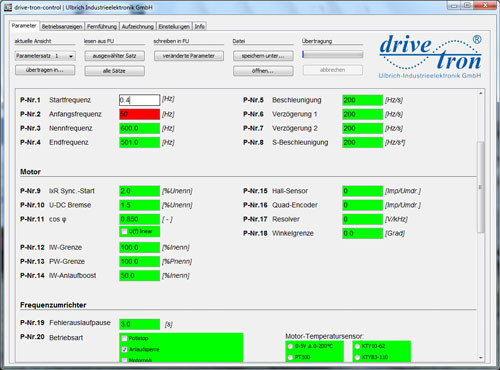Click the 'alle Sätze' button
Screen dimensions: 500x370
coord(114,71)
